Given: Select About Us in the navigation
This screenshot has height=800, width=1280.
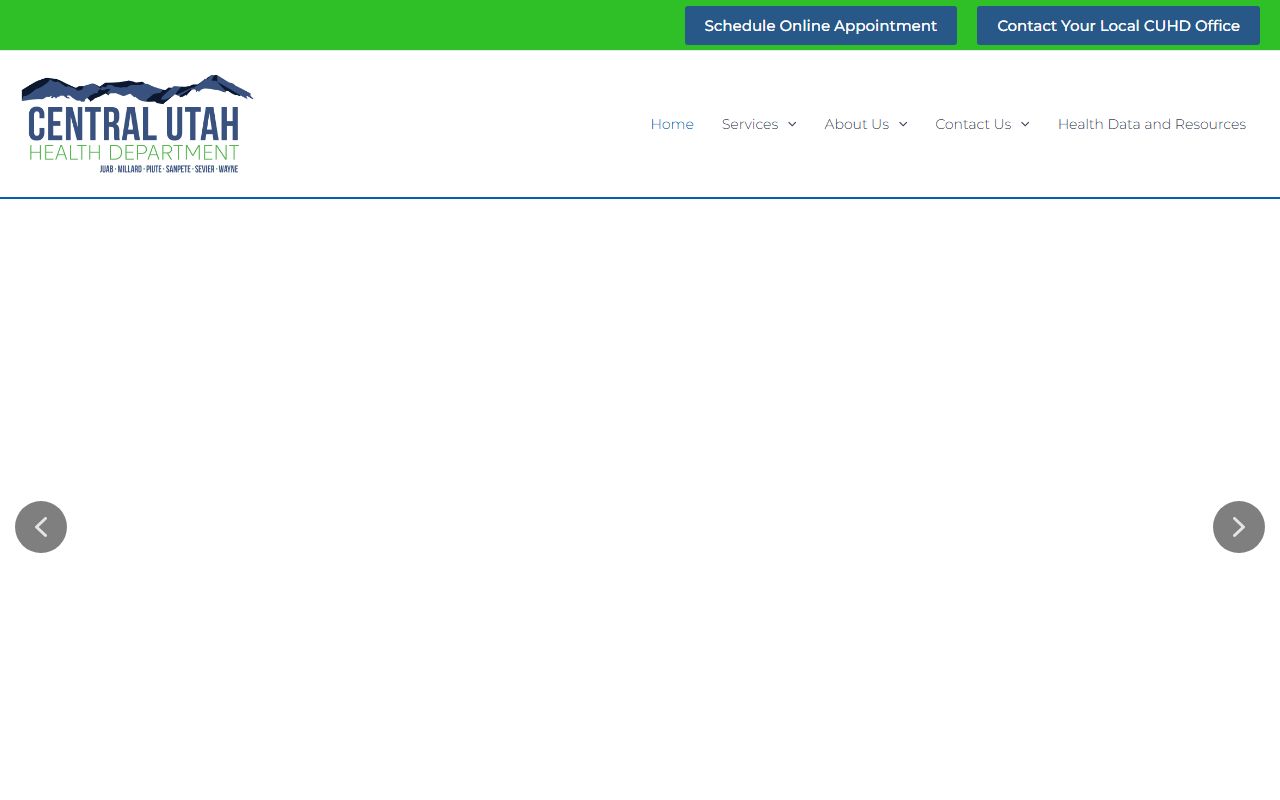Looking at the screenshot, I should click(x=856, y=124).
